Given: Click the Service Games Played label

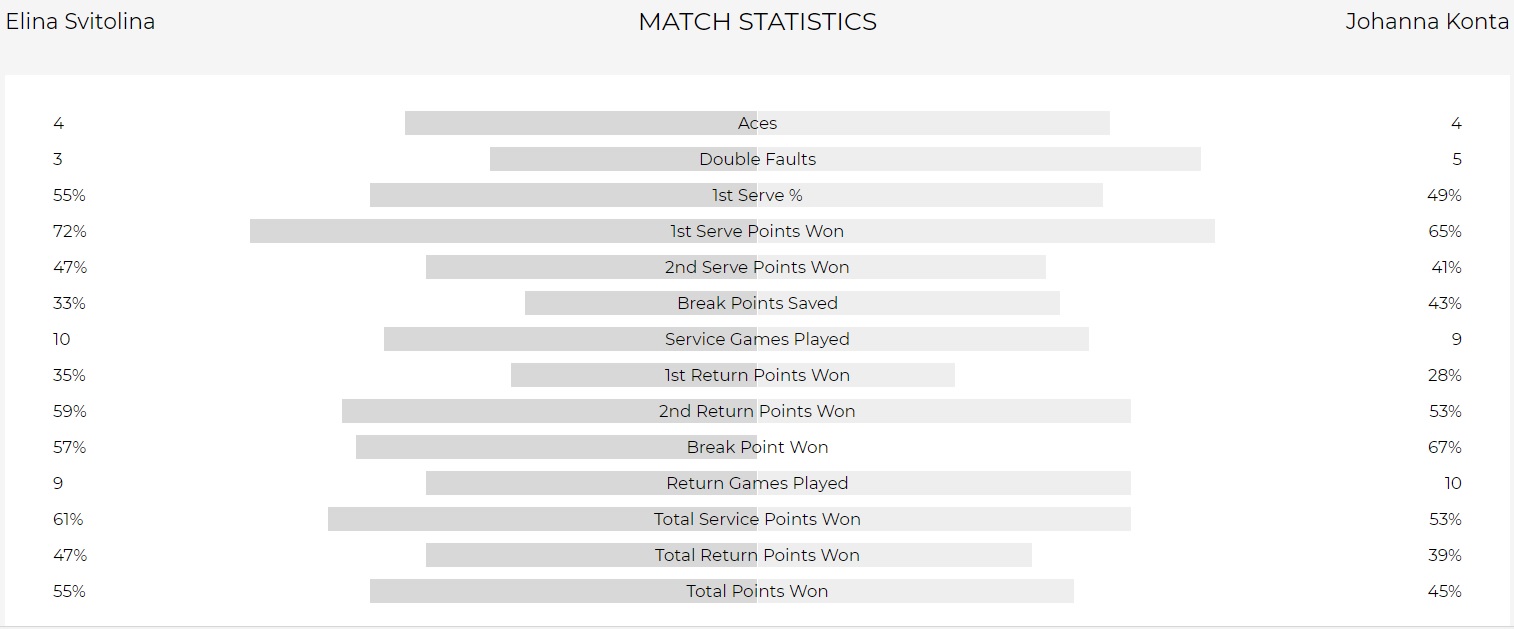Looking at the screenshot, I should 757,339.
